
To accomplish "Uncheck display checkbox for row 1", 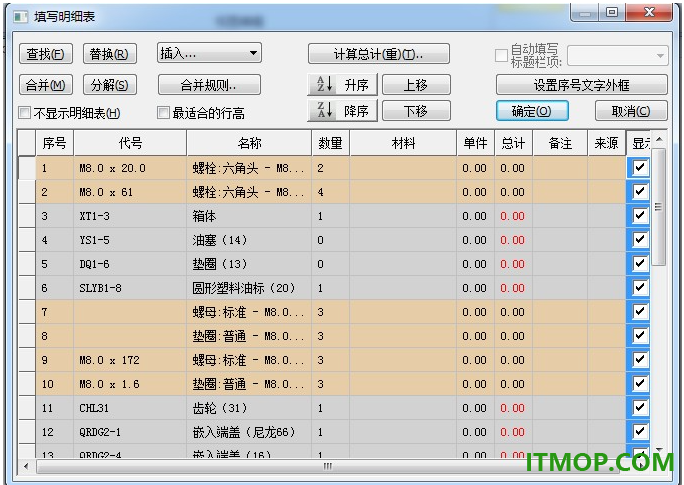I will pos(640,167).
